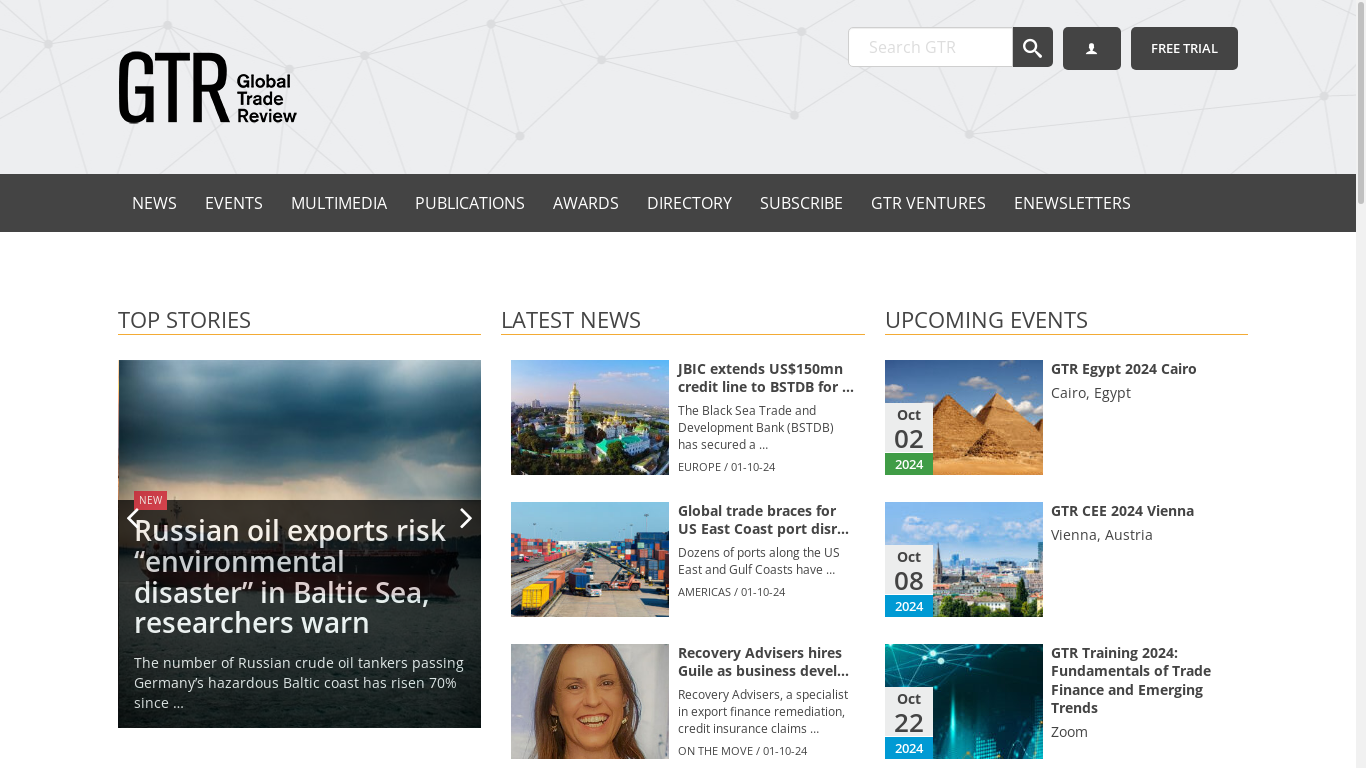The width and height of the screenshot is (1366, 768).
Task: Click the FREE TRIAL button
Action: pyautogui.click(x=1184, y=48)
